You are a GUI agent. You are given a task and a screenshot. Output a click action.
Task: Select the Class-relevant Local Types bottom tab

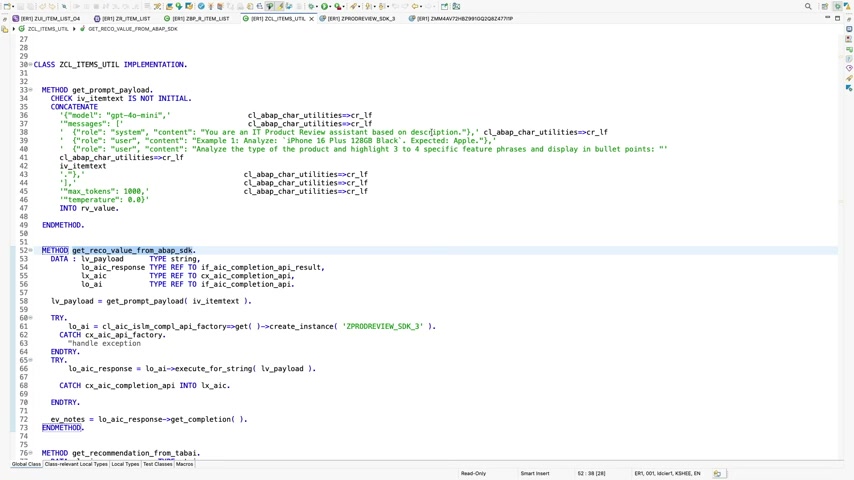click(x=76, y=464)
